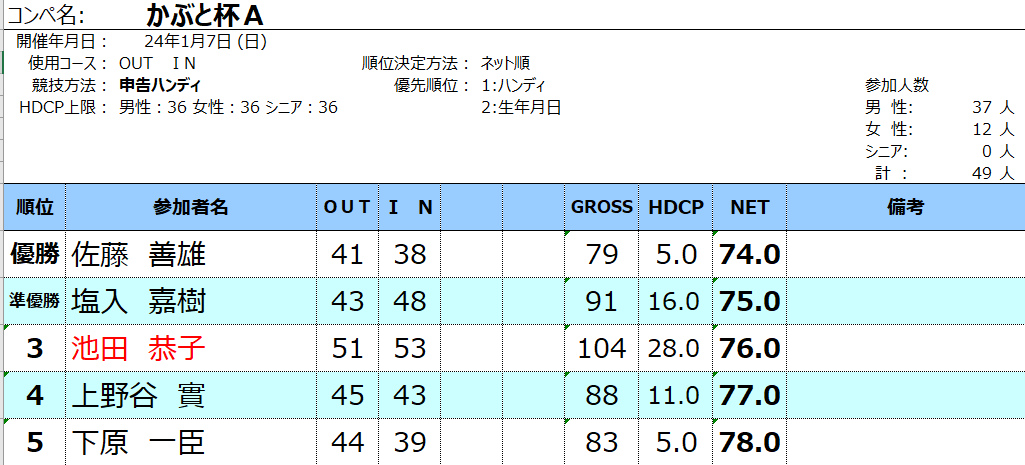This screenshot has width=1025, height=465.
Task: Click the NET column header cell
Action: (749, 207)
